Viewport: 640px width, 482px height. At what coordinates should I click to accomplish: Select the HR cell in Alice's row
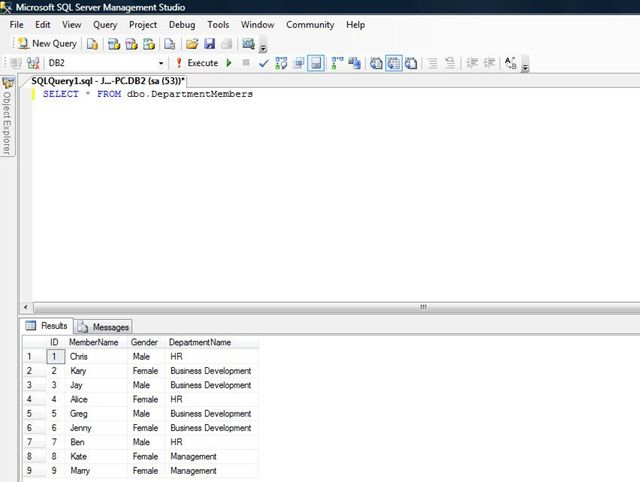pyautogui.click(x=212, y=399)
